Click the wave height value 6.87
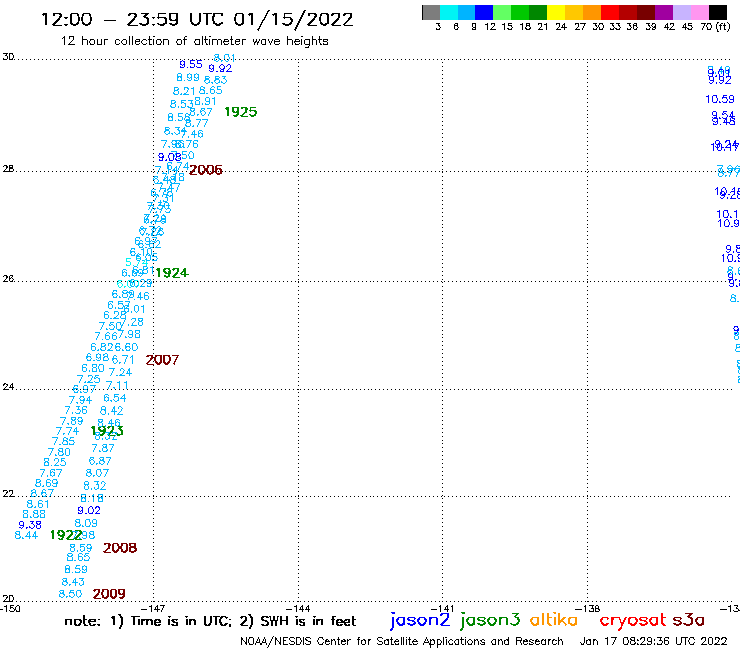This screenshot has width=740, height=650. [100, 461]
